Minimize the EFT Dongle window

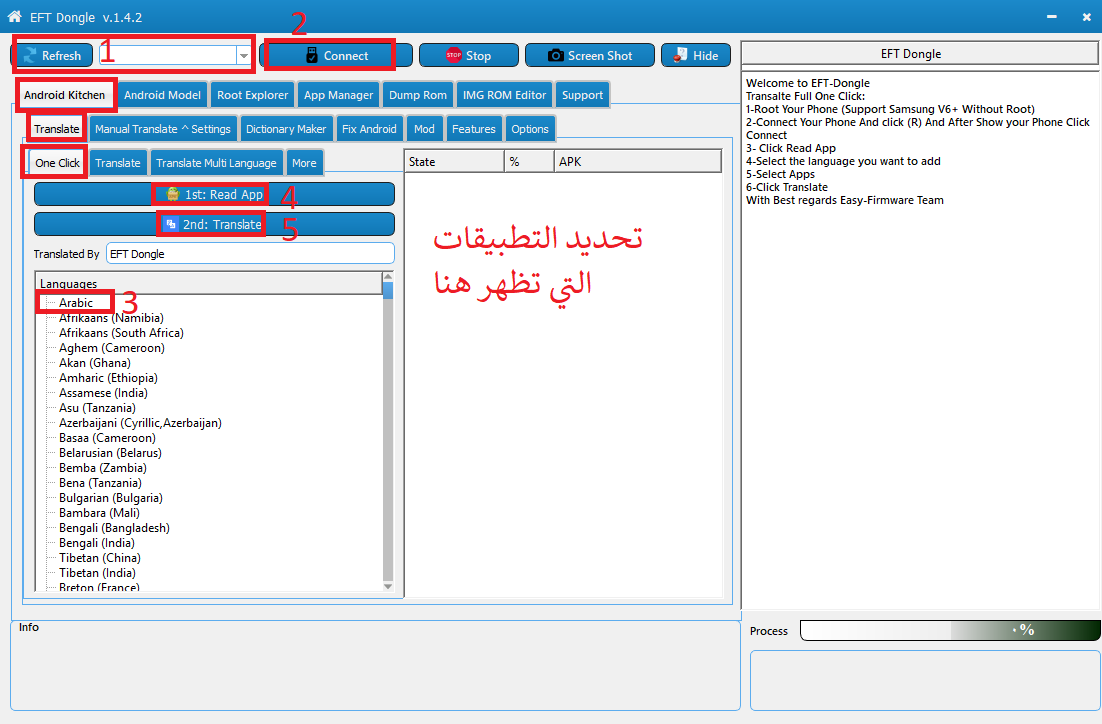1051,17
